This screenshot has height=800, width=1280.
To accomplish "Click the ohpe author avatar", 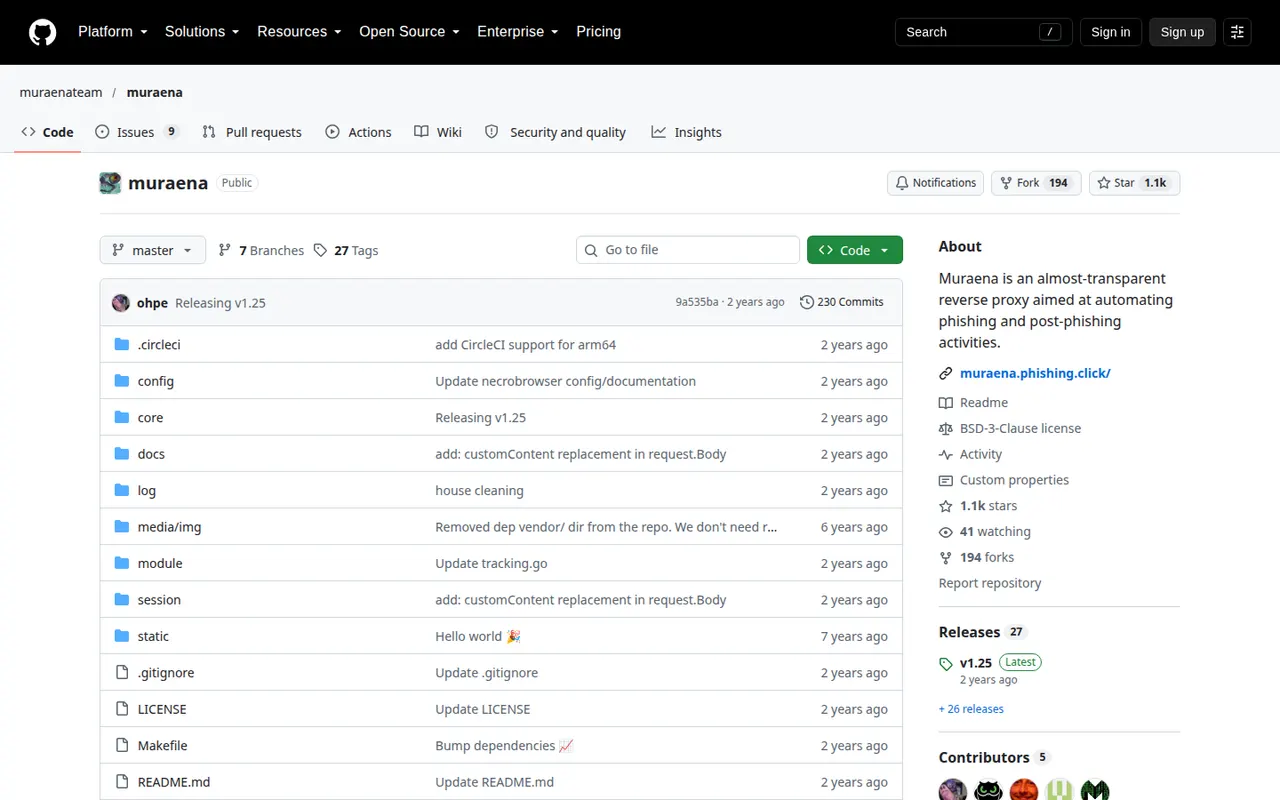I will coord(121,302).
